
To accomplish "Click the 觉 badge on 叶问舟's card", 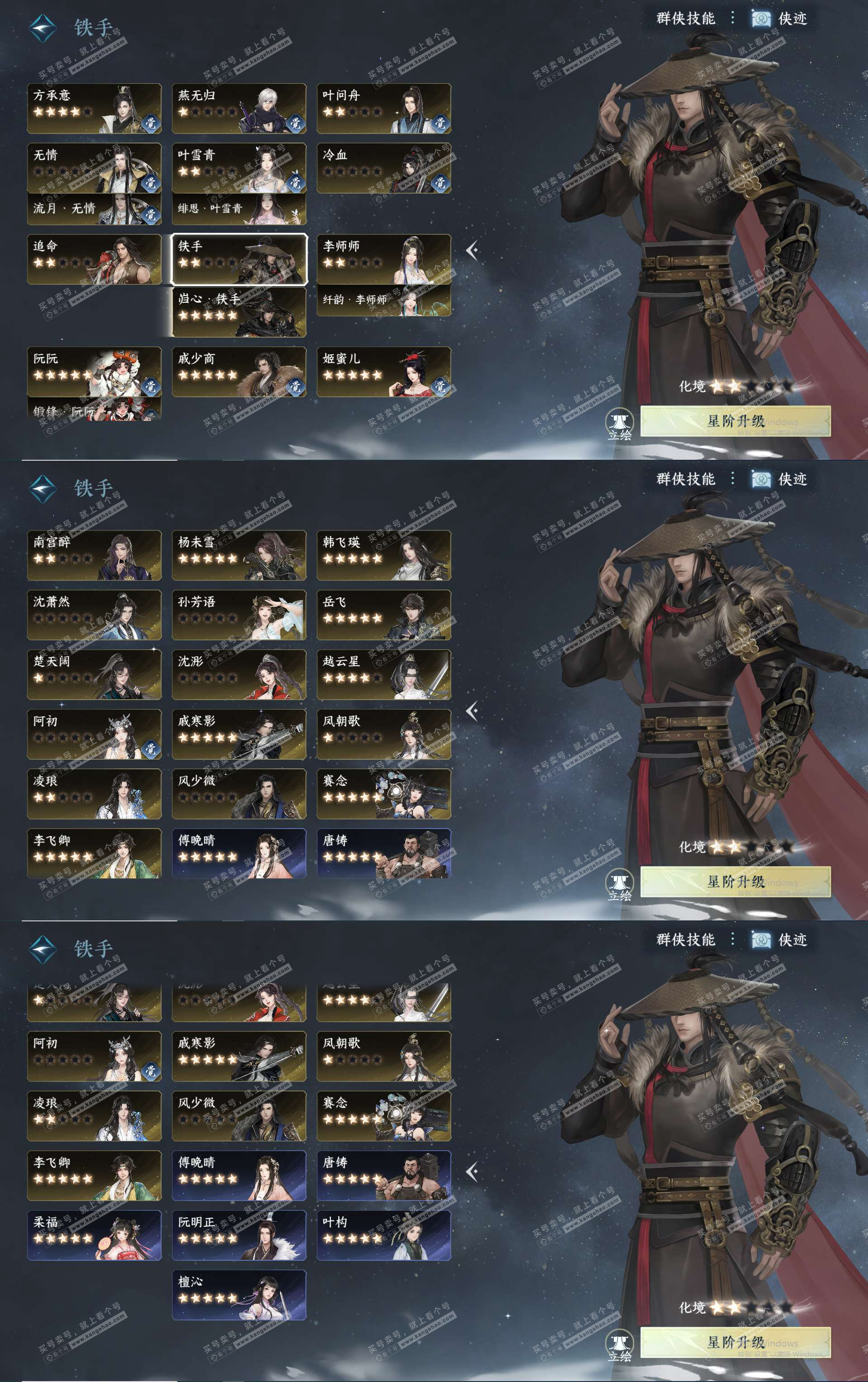I will coord(440,123).
